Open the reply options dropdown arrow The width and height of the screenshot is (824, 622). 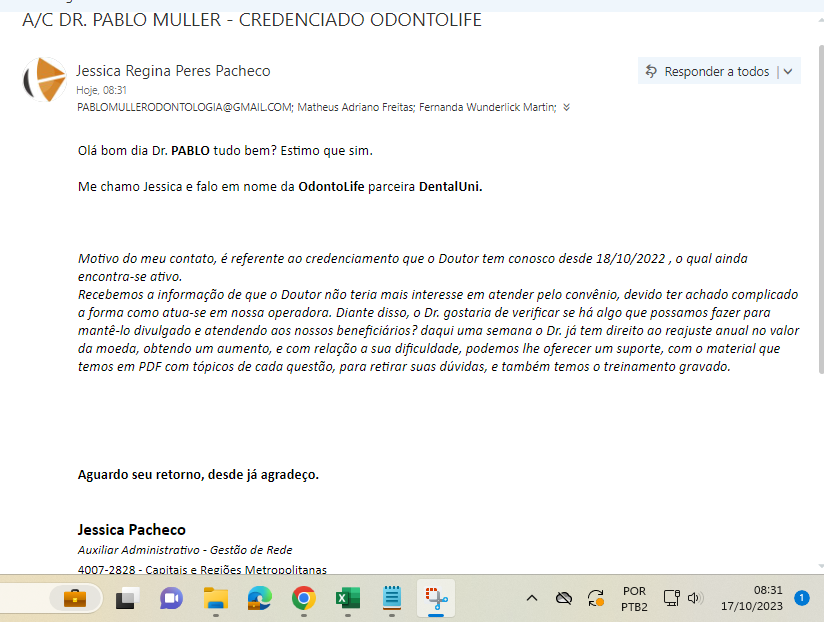[788, 71]
